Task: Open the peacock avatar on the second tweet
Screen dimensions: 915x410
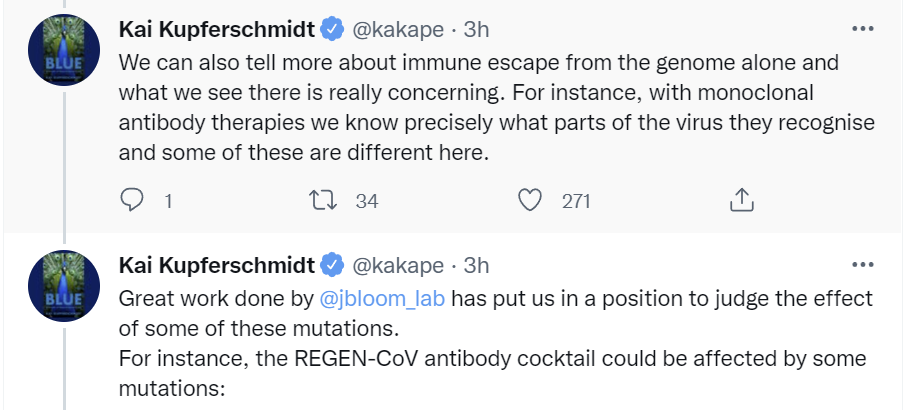Action: pyautogui.click(x=61, y=286)
